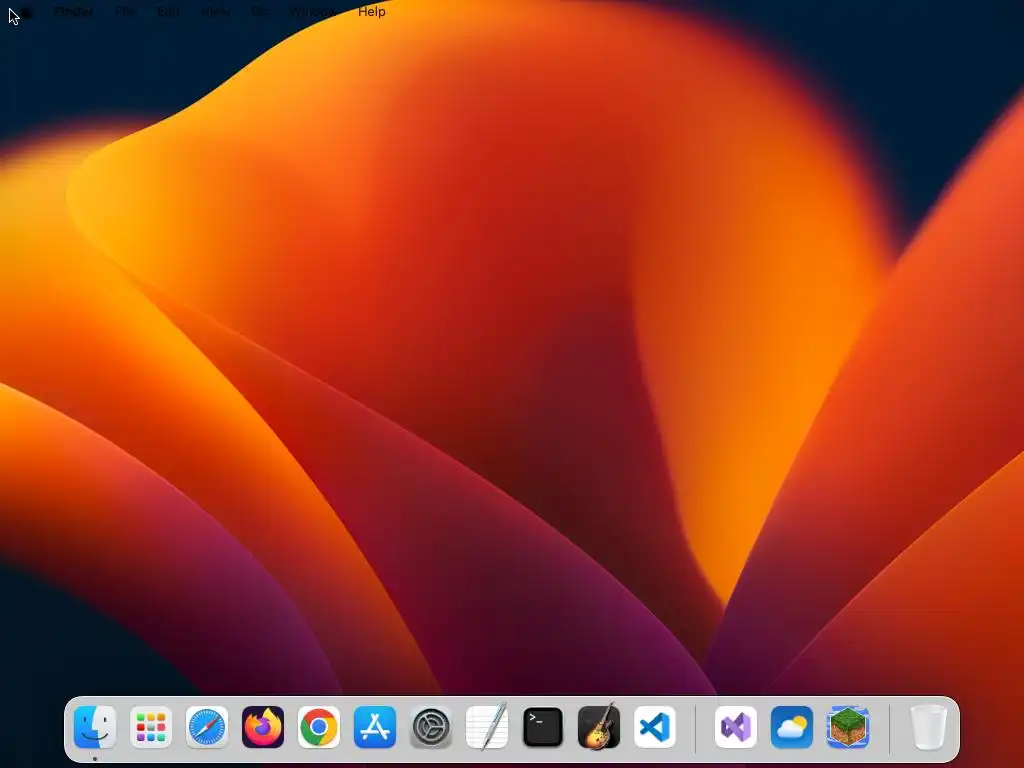The width and height of the screenshot is (1024, 768).
Task: Open the View menu
Action: pos(216,12)
